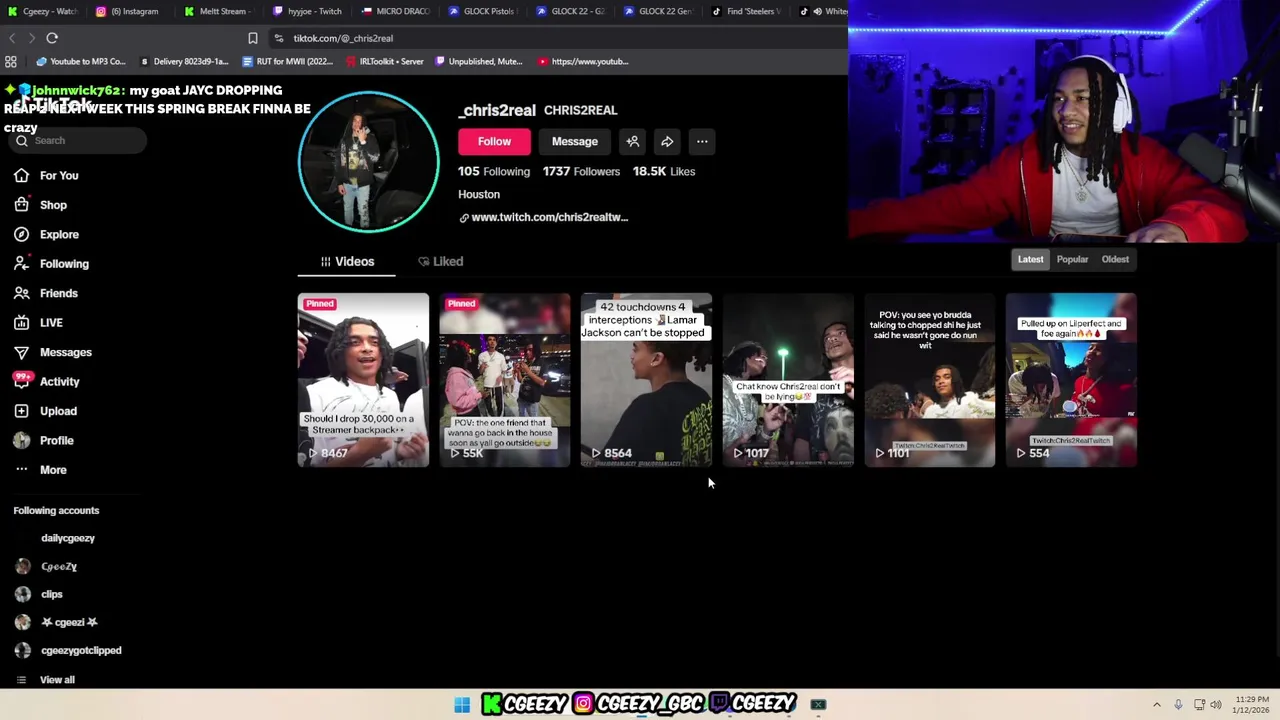Open the Delivery 8023d9 bookmark
This screenshot has height=720, width=1280.
[185, 62]
